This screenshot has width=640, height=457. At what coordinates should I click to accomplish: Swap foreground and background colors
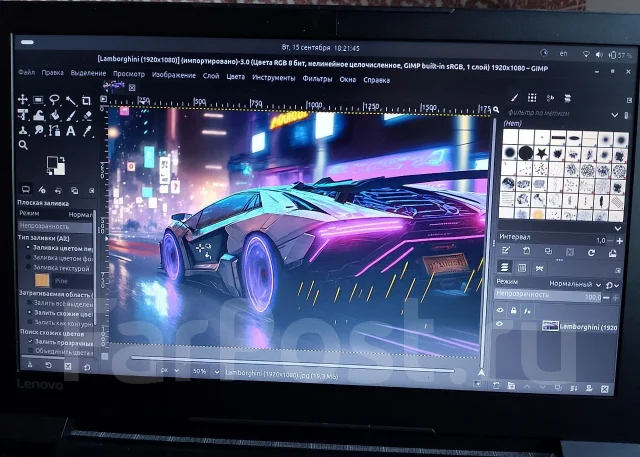(62, 159)
